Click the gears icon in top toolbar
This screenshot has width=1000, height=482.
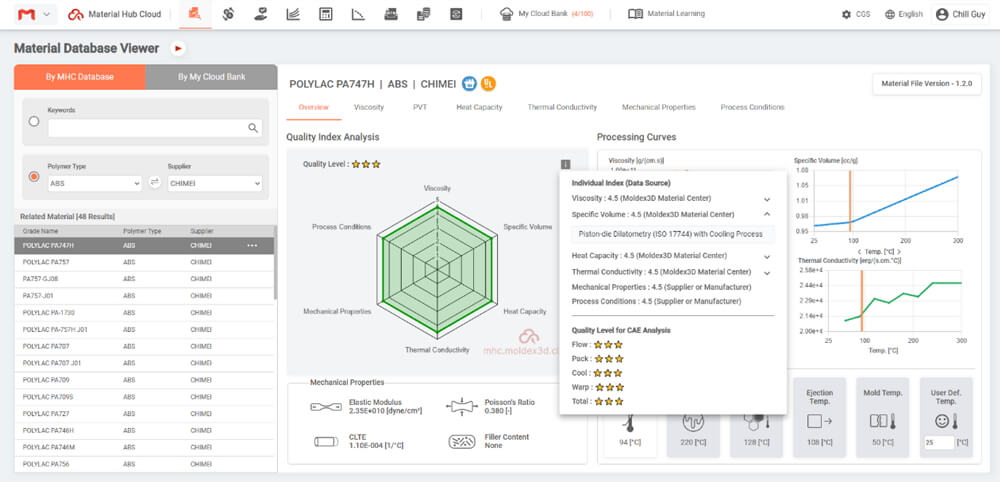(x=228, y=14)
